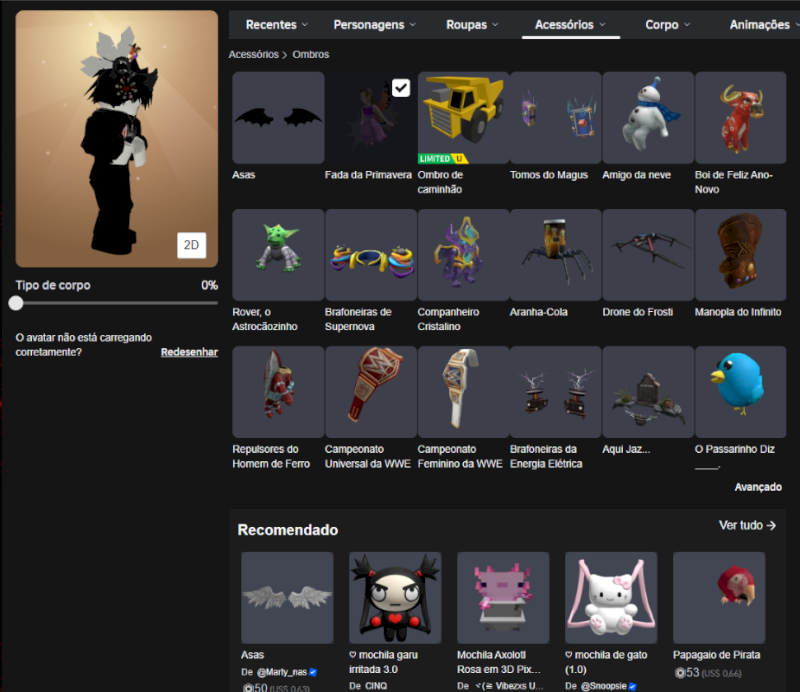The width and height of the screenshot is (800, 692).
Task: Select the Asas black wings accessory
Action: tap(278, 117)
